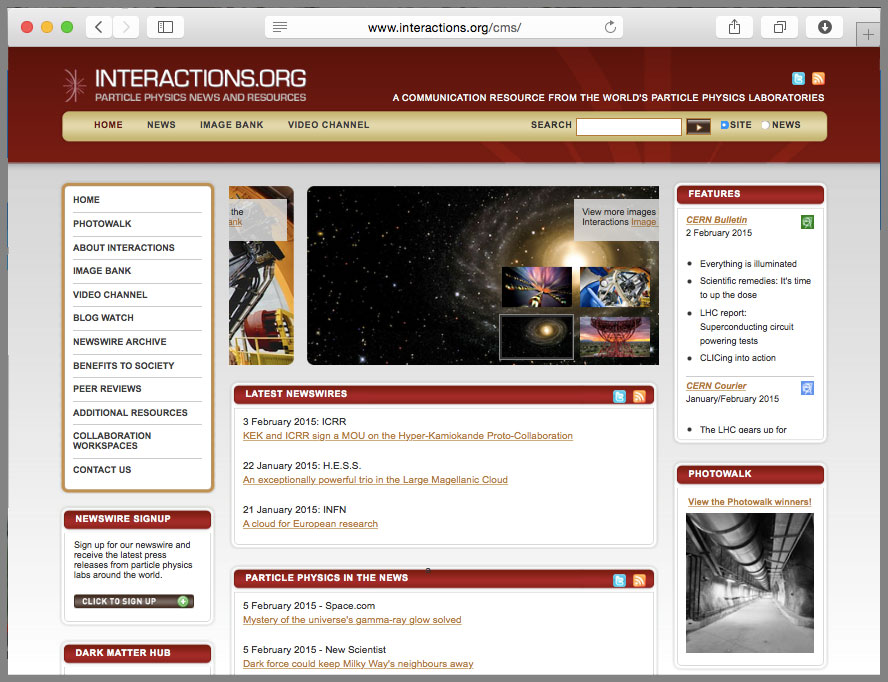Open the KEK and ICRR MOU newswire link
888x682 pixels.
tap(408, 436)
